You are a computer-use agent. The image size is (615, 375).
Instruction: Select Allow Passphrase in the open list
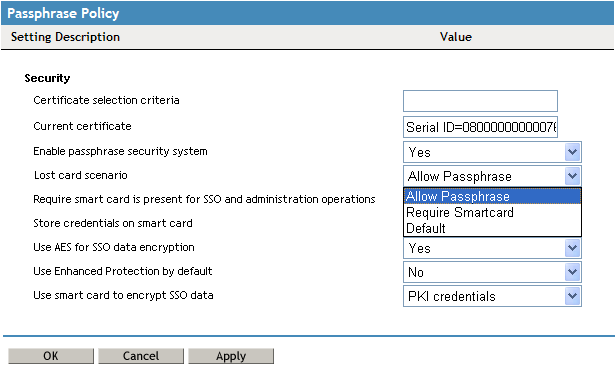pyautogui.click(x=492, y=196)
